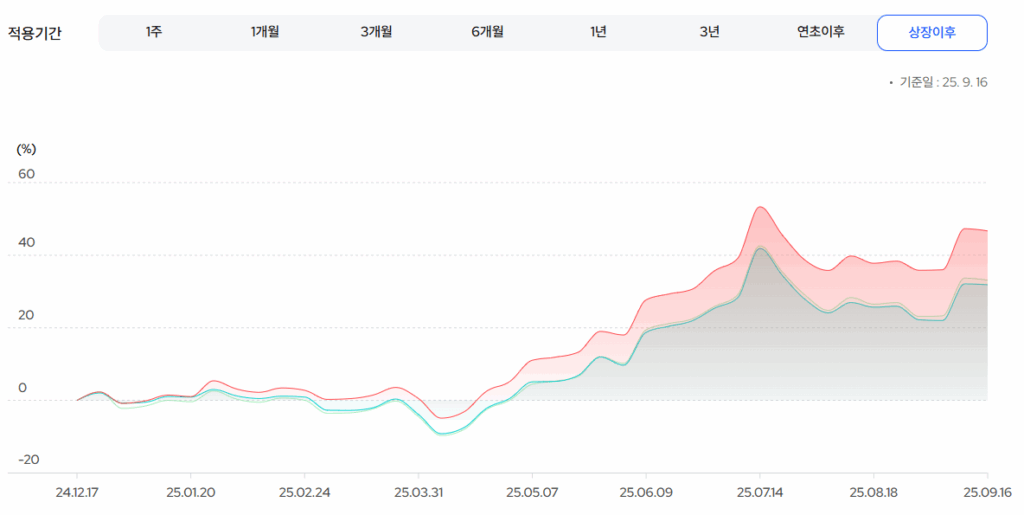Viewport: 1024px width, 515px height.
Task: Click the 적용기간 label
Action: [35, 33]
